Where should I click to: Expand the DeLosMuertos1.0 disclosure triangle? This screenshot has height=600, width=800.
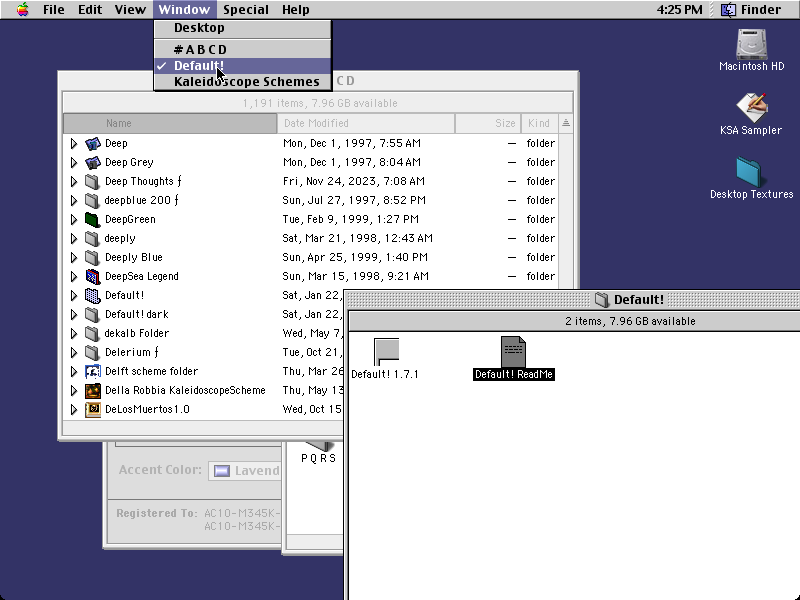pos(74,409)
